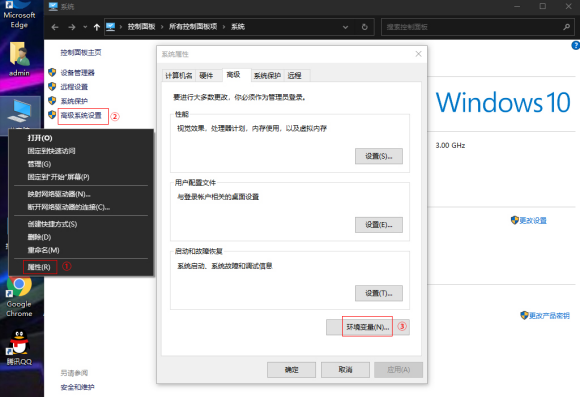Open 环境变量(N)... button
580x397 pixels.
368,327
